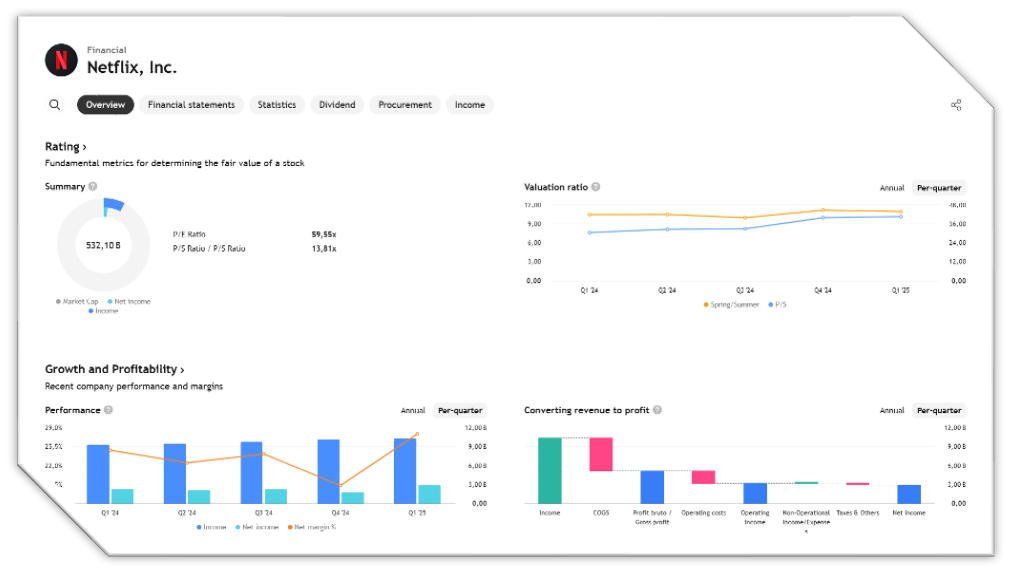Open the Procurement tab
This screenshot has height=574, width=1010.
click(405, 104)
